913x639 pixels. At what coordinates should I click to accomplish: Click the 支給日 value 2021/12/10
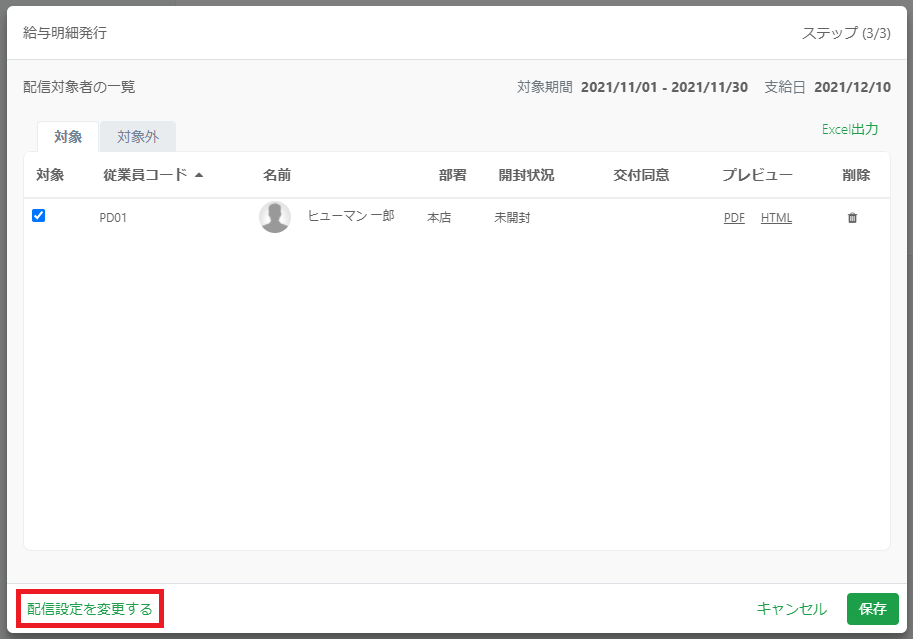[x=852, y=87]
